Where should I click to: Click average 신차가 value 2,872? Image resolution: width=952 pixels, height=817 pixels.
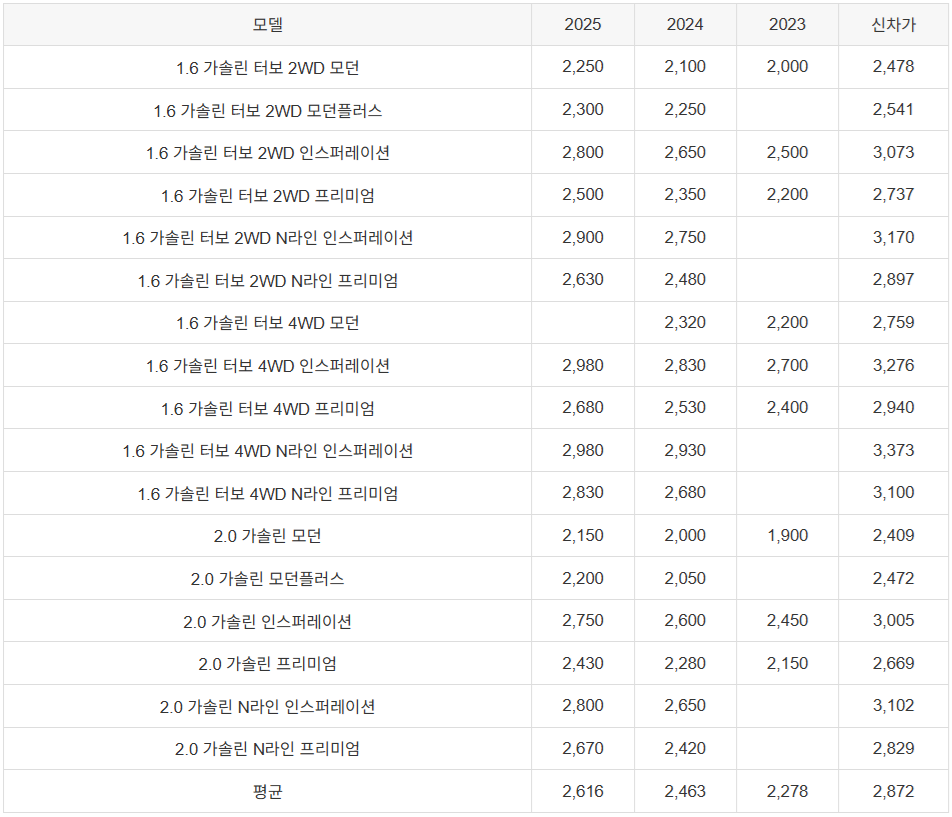[x=893, y=791]
